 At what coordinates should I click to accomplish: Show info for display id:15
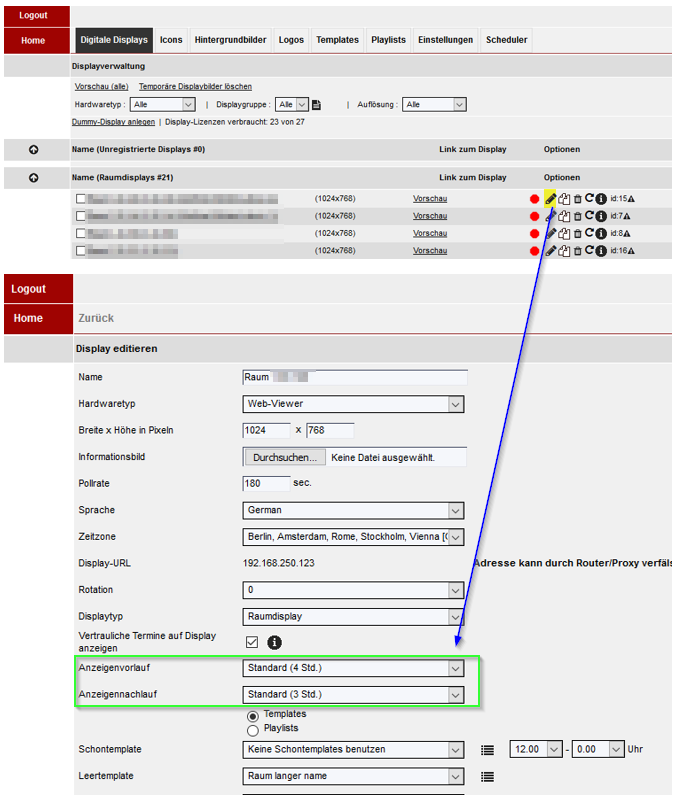(601, 199)
